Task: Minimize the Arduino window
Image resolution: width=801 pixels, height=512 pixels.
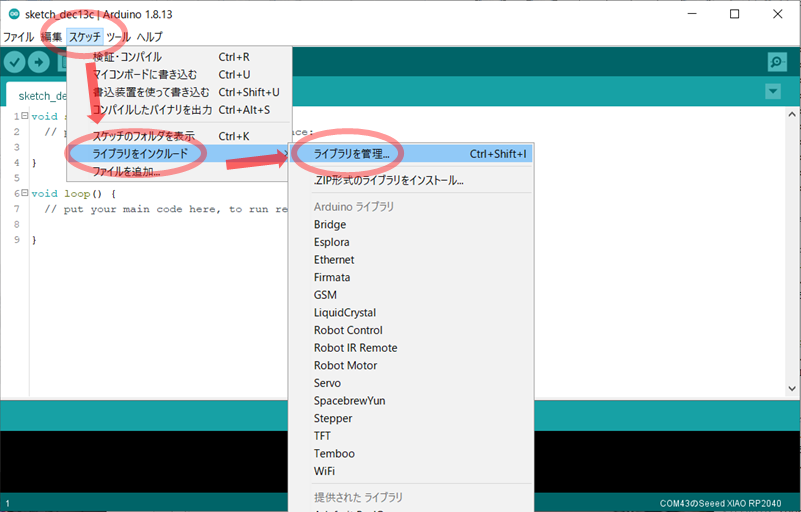Action: click(692, 14)
